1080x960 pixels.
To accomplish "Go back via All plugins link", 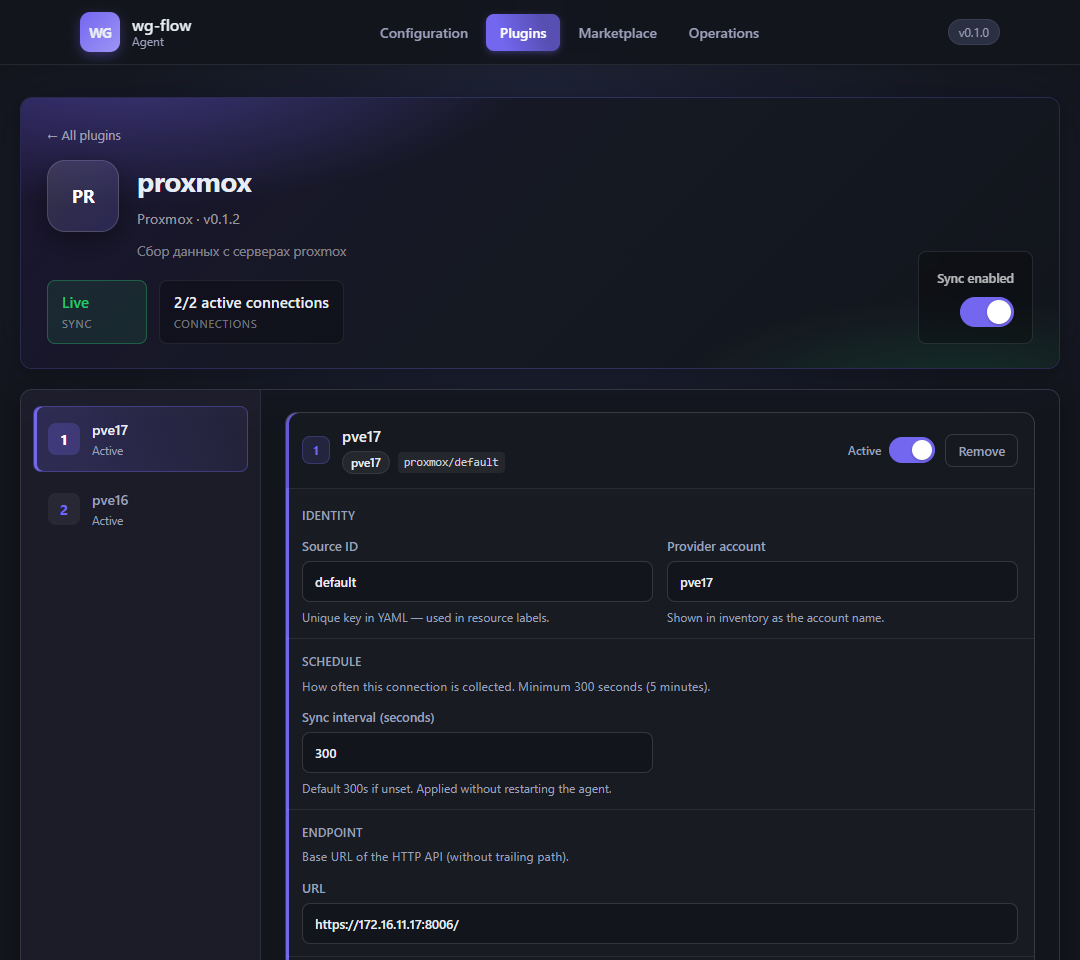I will click(83, 136).
